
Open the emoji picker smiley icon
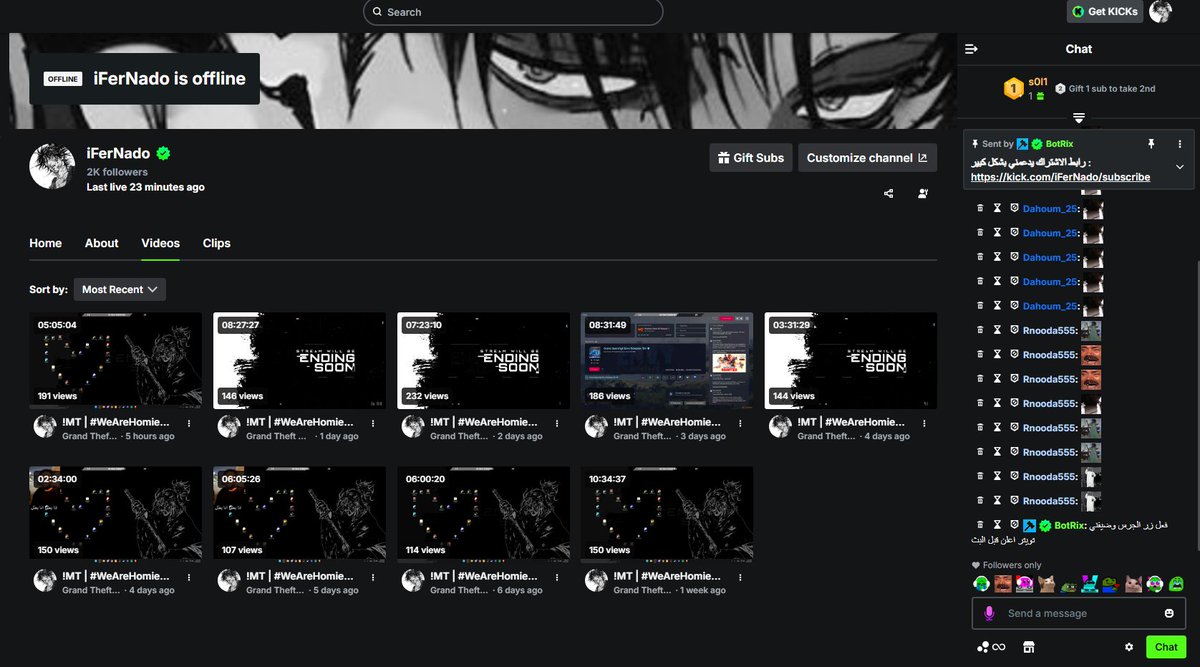[x=1169, y=613]
